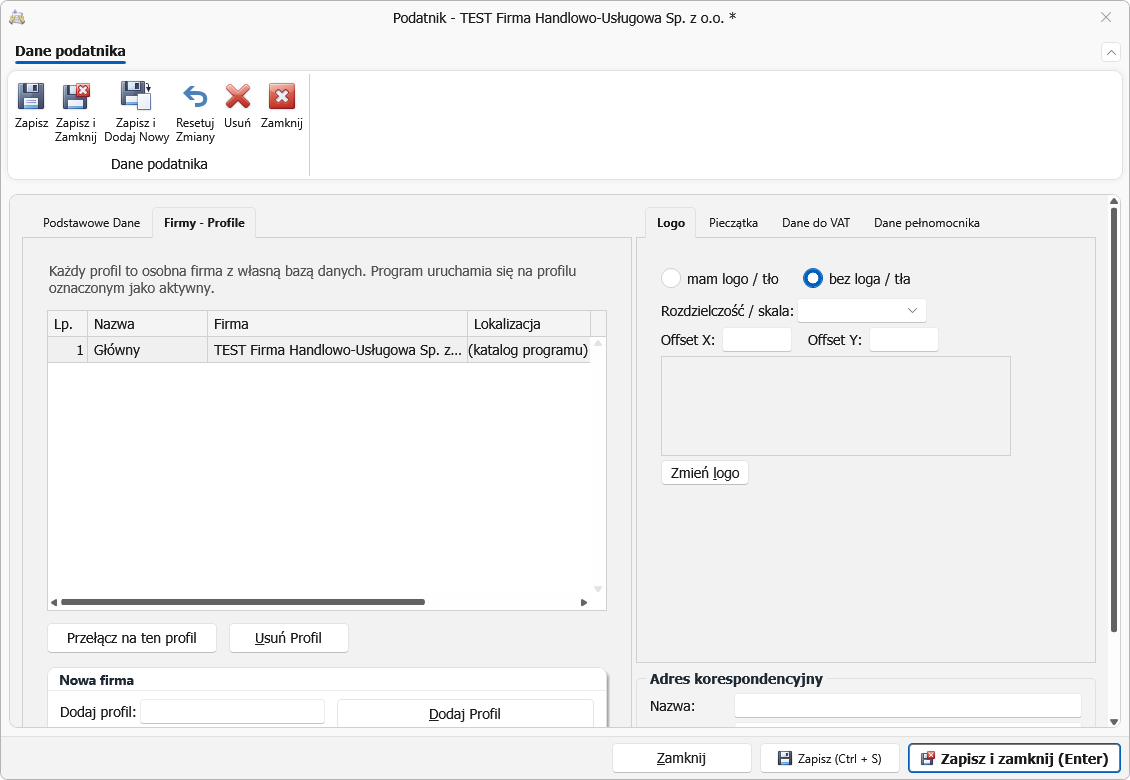
Task: Click the Firma column header
Action: coord(337,324)
